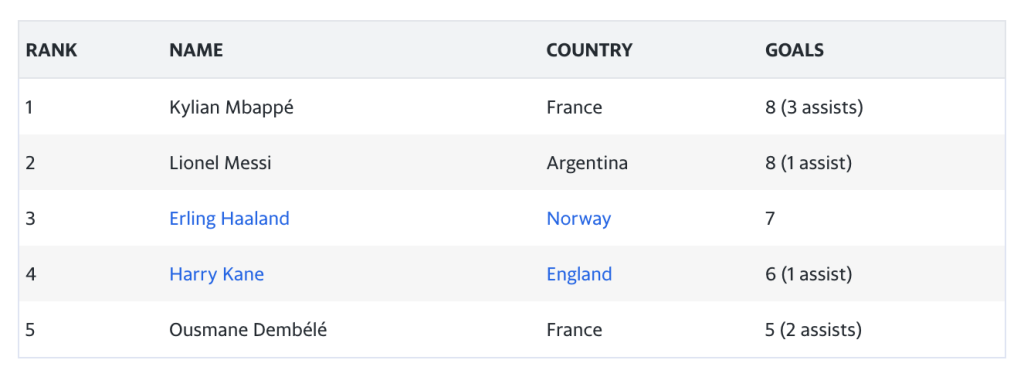Open the Harry Kane link
Image resolution: width=1024 pixels, height=377 pixels.
click(217, 274)
